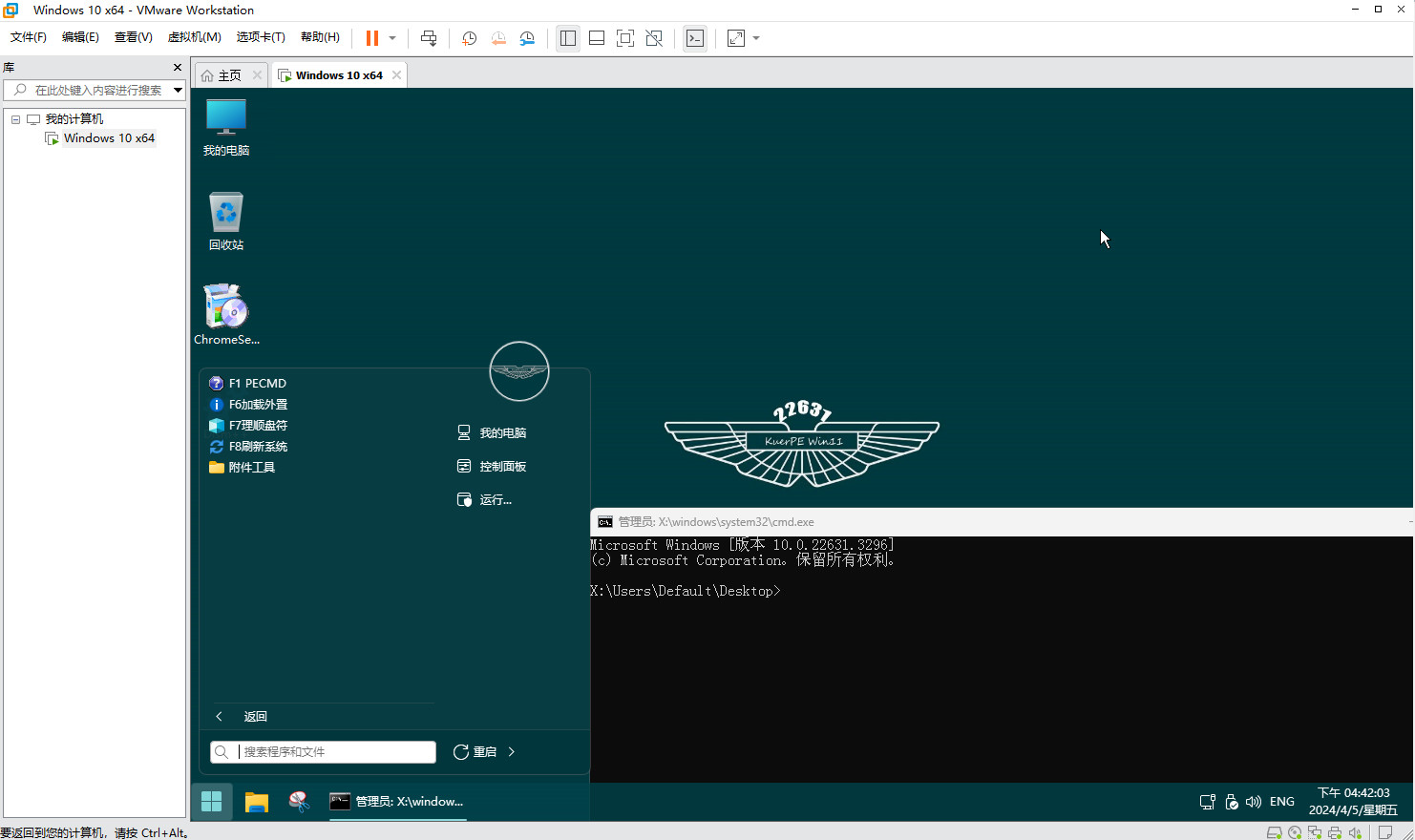This screenshot has height=840, width=1415.
Task: Click the start menu search programs field
Action: (x=323, y=752)
